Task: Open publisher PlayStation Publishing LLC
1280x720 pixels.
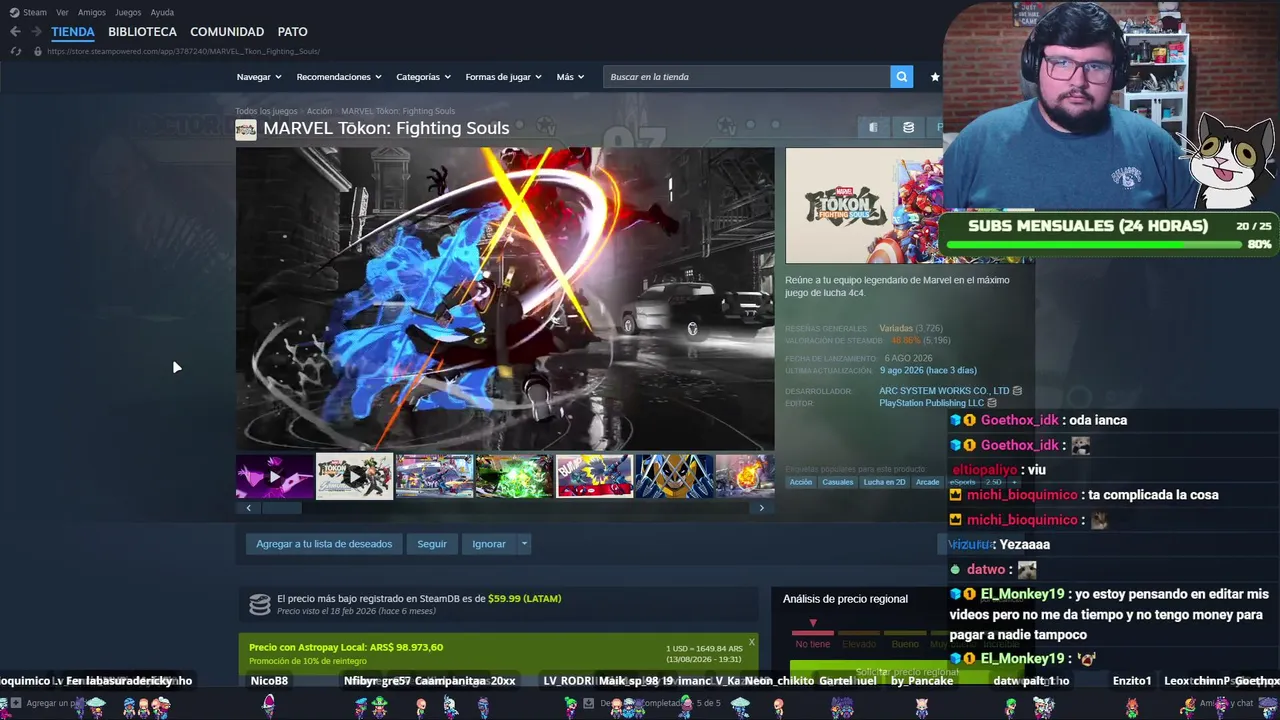Action: pos(932,403)
